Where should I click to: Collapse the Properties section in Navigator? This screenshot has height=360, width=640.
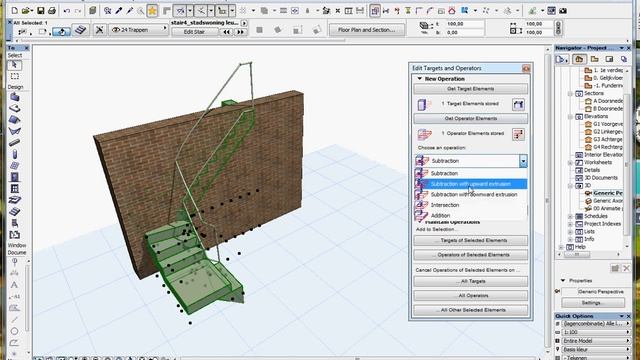click(x=563, y=280)
